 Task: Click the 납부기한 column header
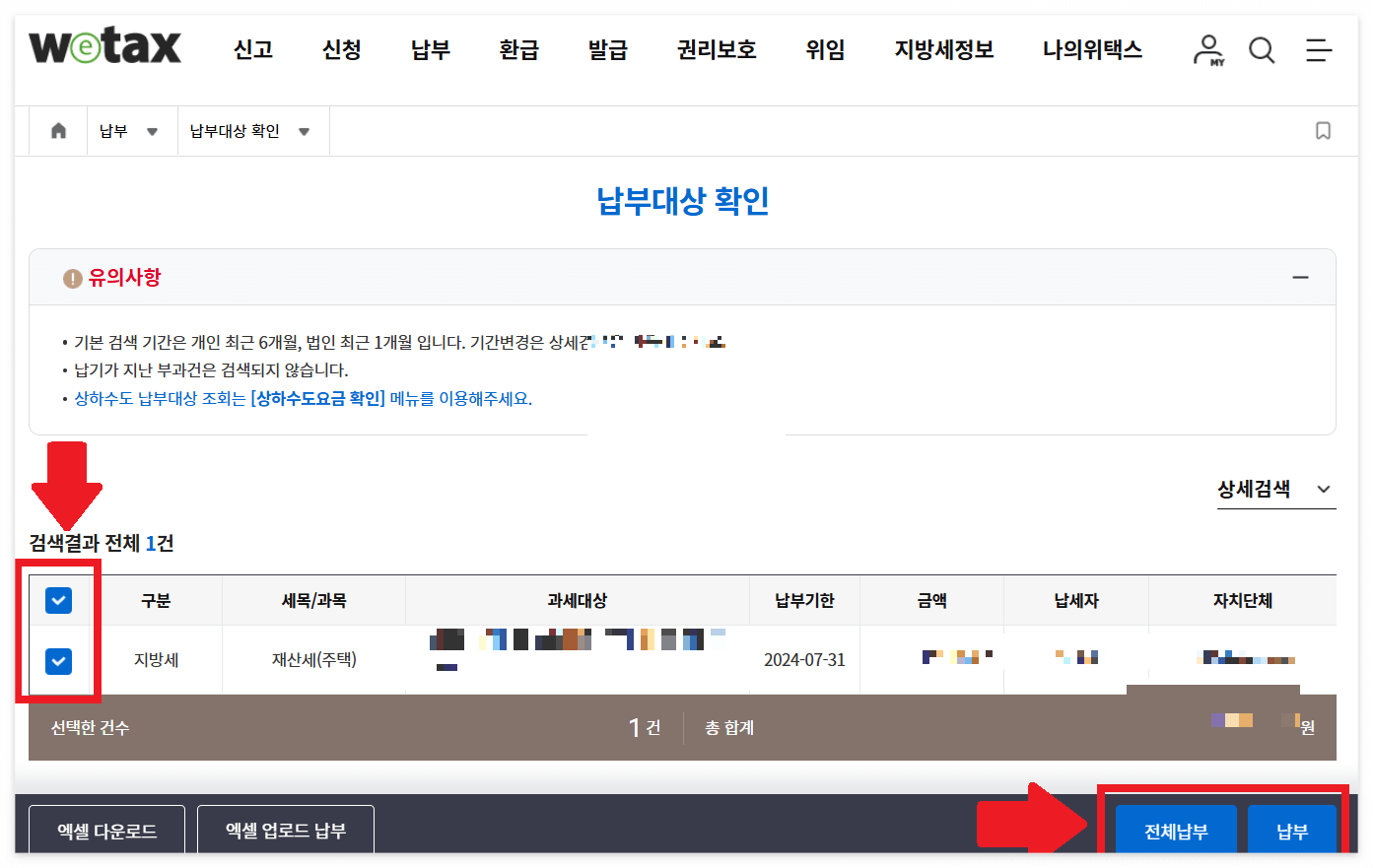tap(804, 600)
